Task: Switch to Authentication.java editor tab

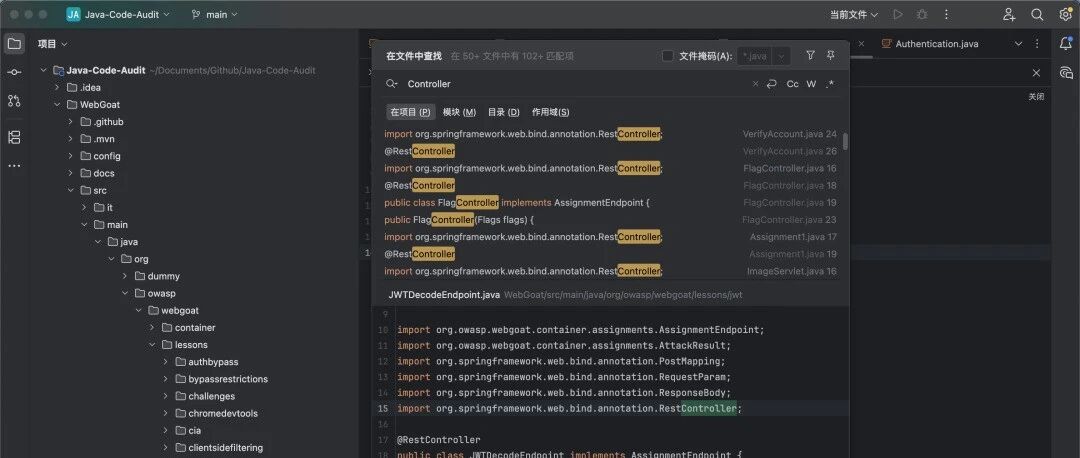Action: point(930,43)
